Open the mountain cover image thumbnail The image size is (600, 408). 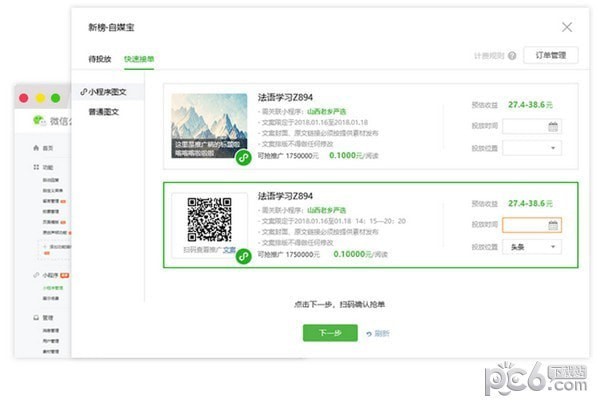tap(209, 126)
